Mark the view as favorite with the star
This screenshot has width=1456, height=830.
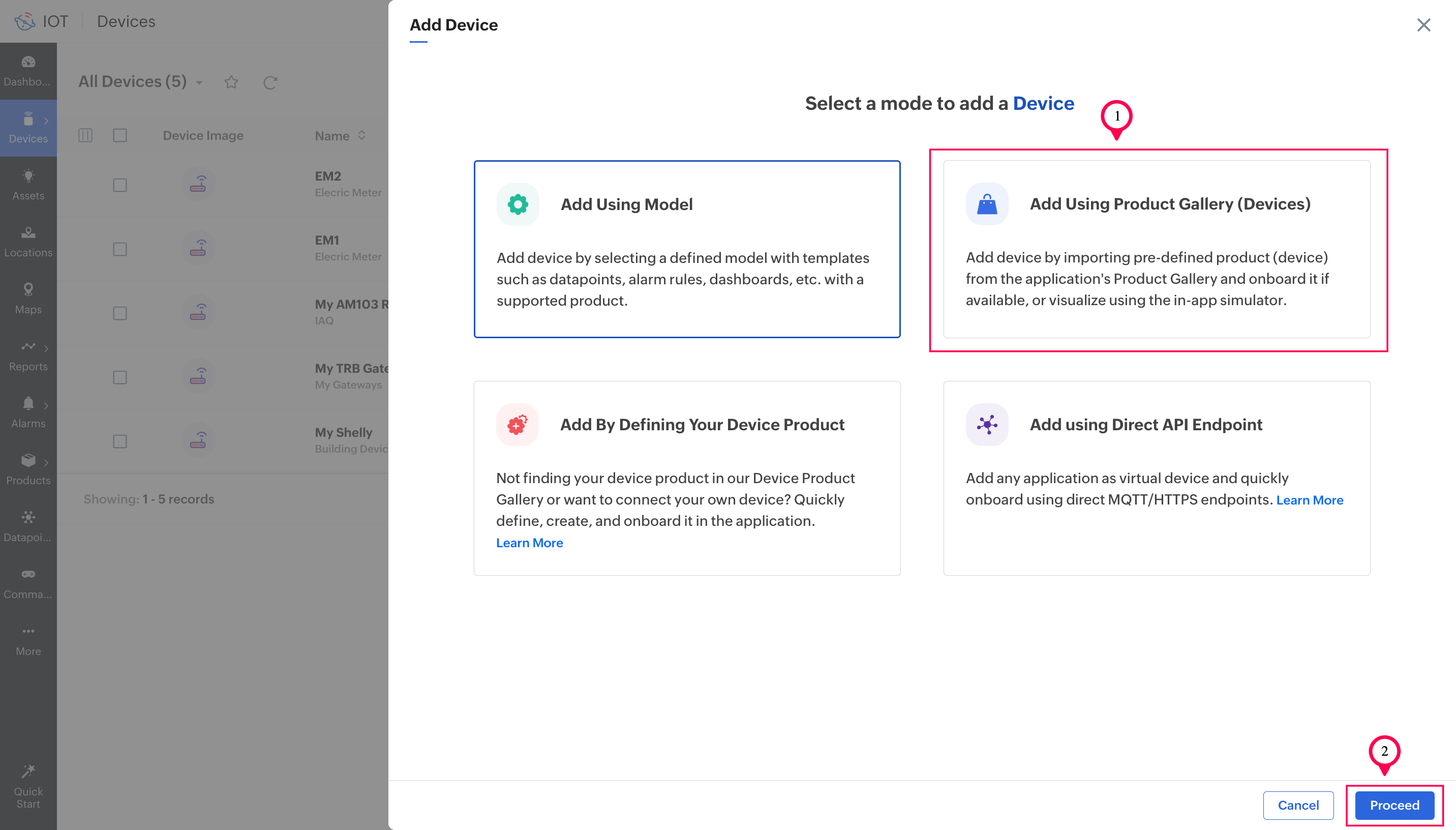pos(231,83)
